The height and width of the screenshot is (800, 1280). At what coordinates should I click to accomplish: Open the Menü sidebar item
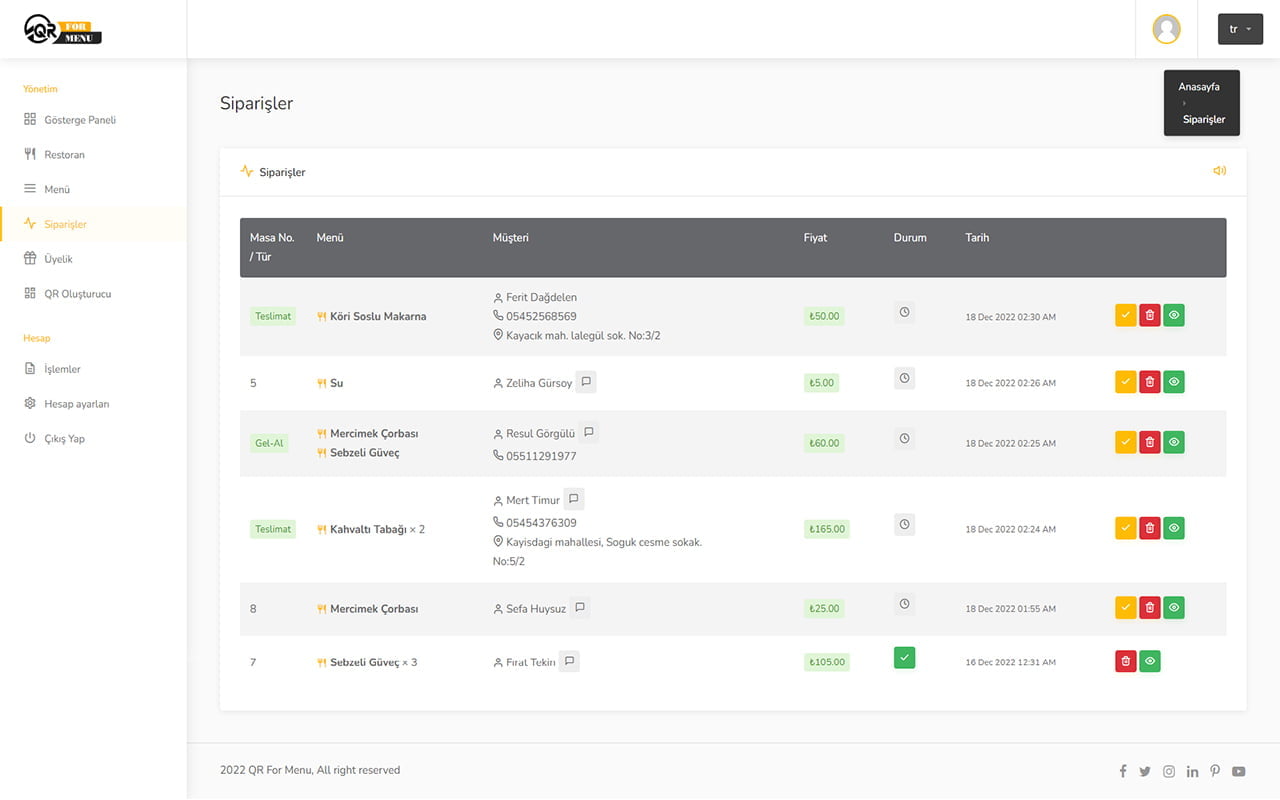coord(57,189)
